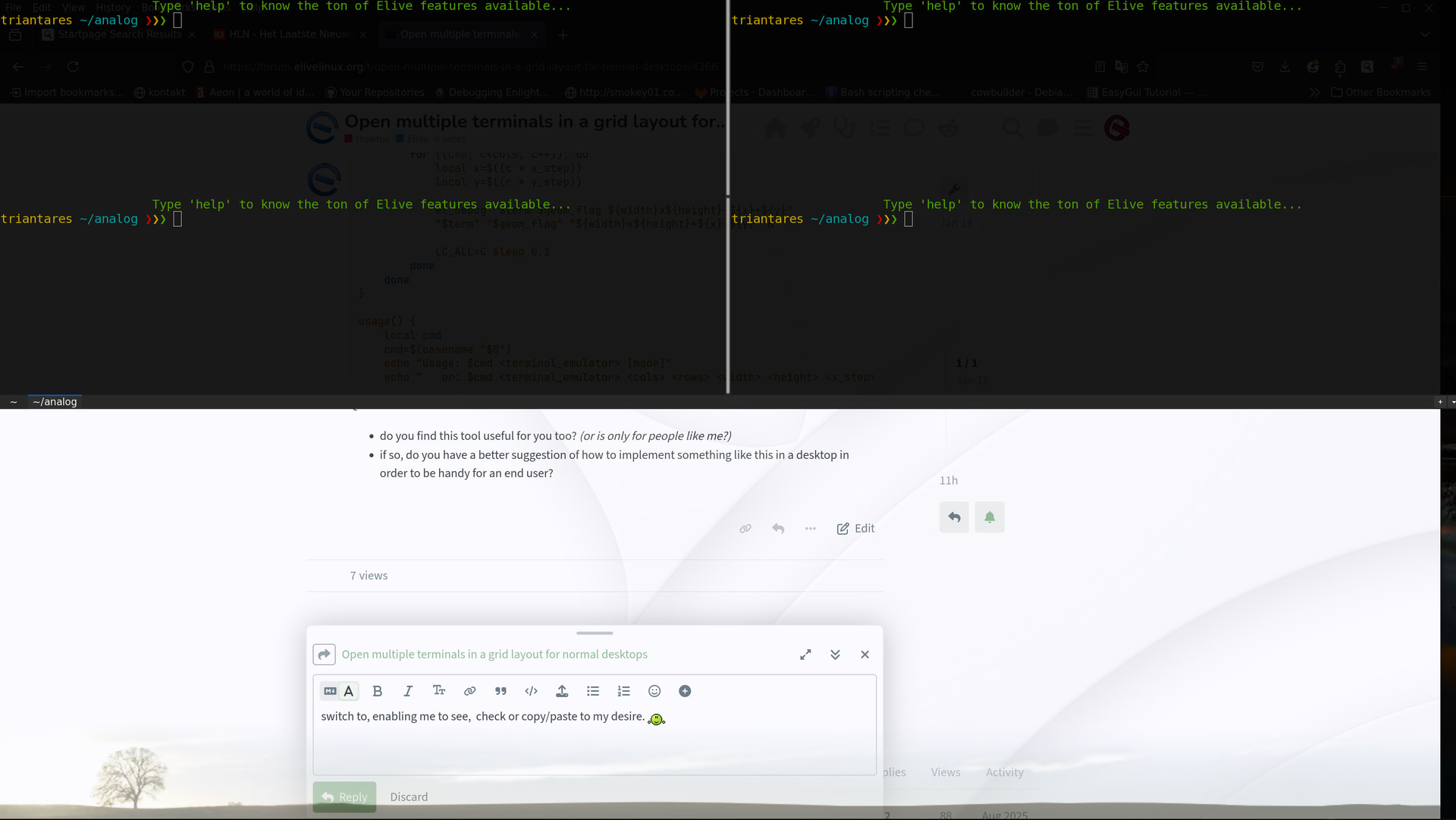This screenshot has height=820, width=1456.
Task: Open the emoji picker
Action: point(654,691)
